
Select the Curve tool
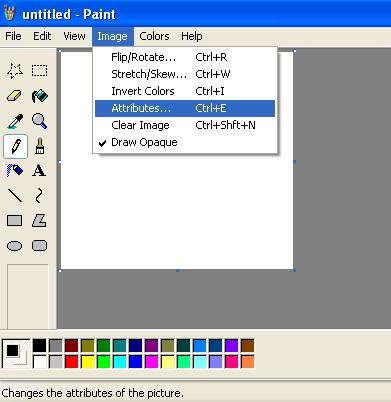click(39, 196)
